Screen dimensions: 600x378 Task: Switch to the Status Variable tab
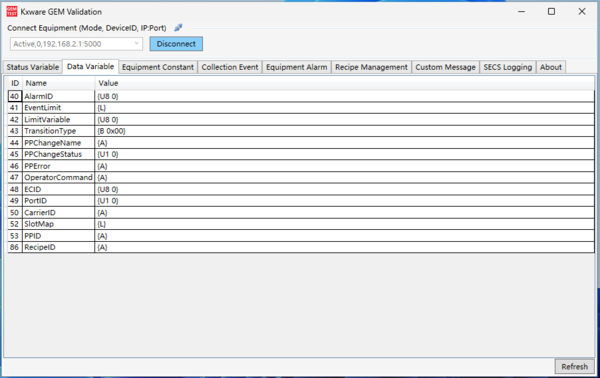click(33, 67)
